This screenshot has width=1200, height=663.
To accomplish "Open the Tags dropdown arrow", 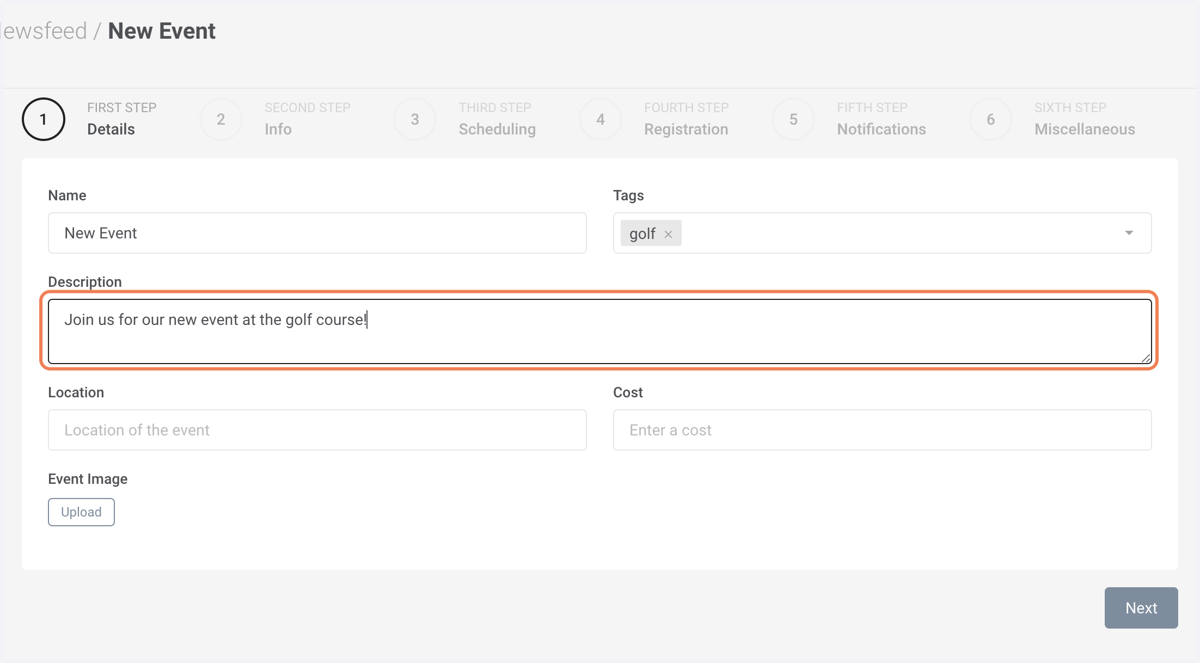I will [x=1129, y=233].
